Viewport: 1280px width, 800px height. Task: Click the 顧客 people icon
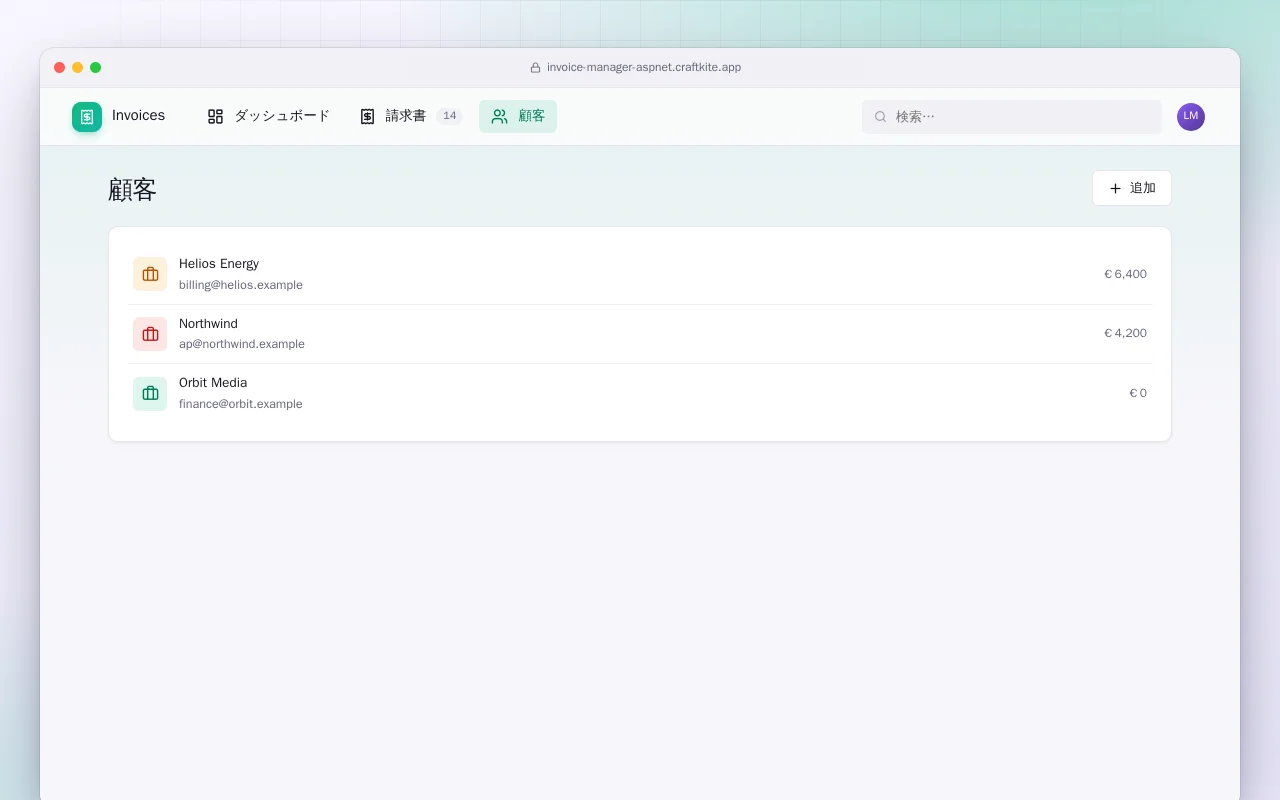click(x=499, y=116)
